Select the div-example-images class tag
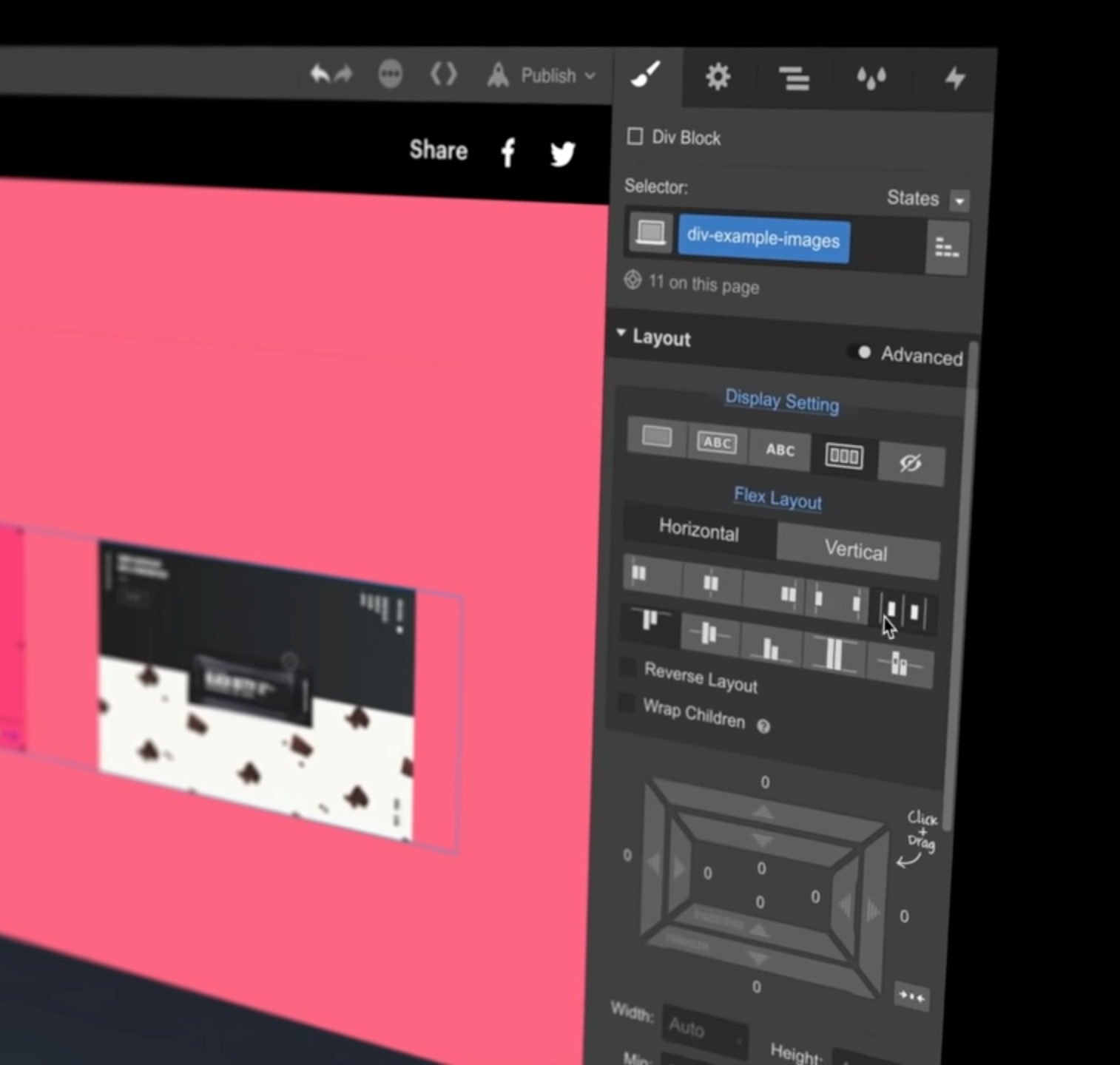 pyautogui.click(x=763, y=239)
